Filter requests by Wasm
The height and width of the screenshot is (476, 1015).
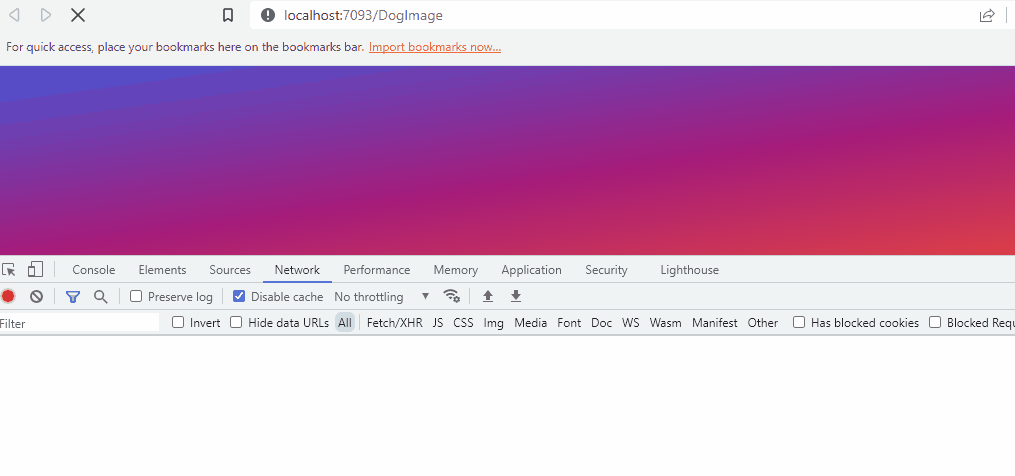[x=665, y=323]
